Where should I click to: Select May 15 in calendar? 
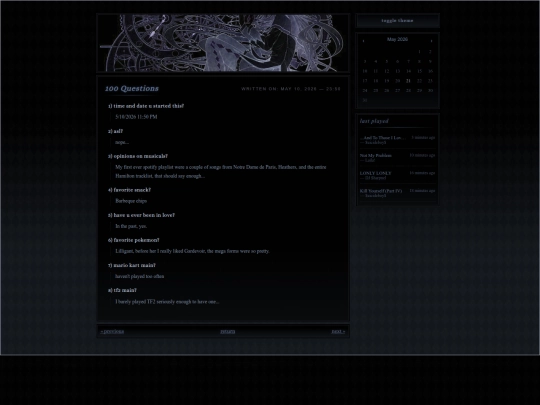419,71
